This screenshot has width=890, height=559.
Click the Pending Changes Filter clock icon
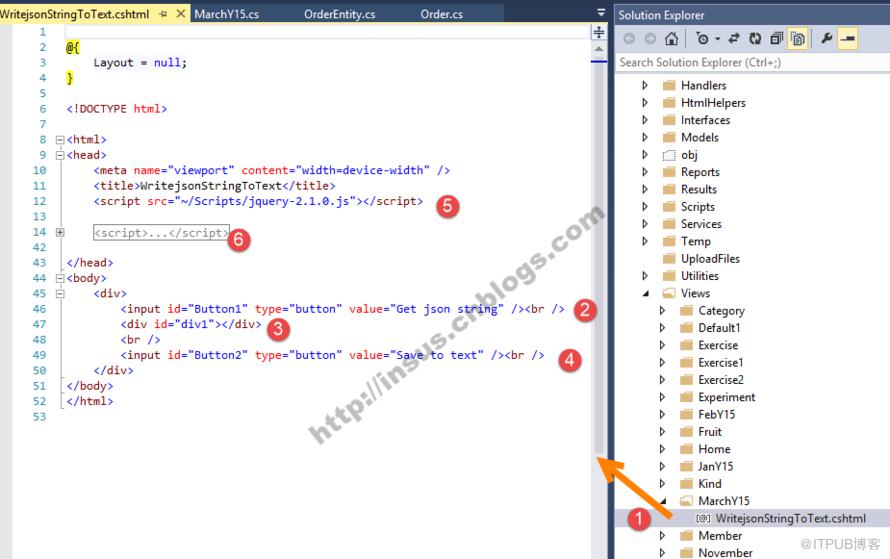(x=702, y=39)
